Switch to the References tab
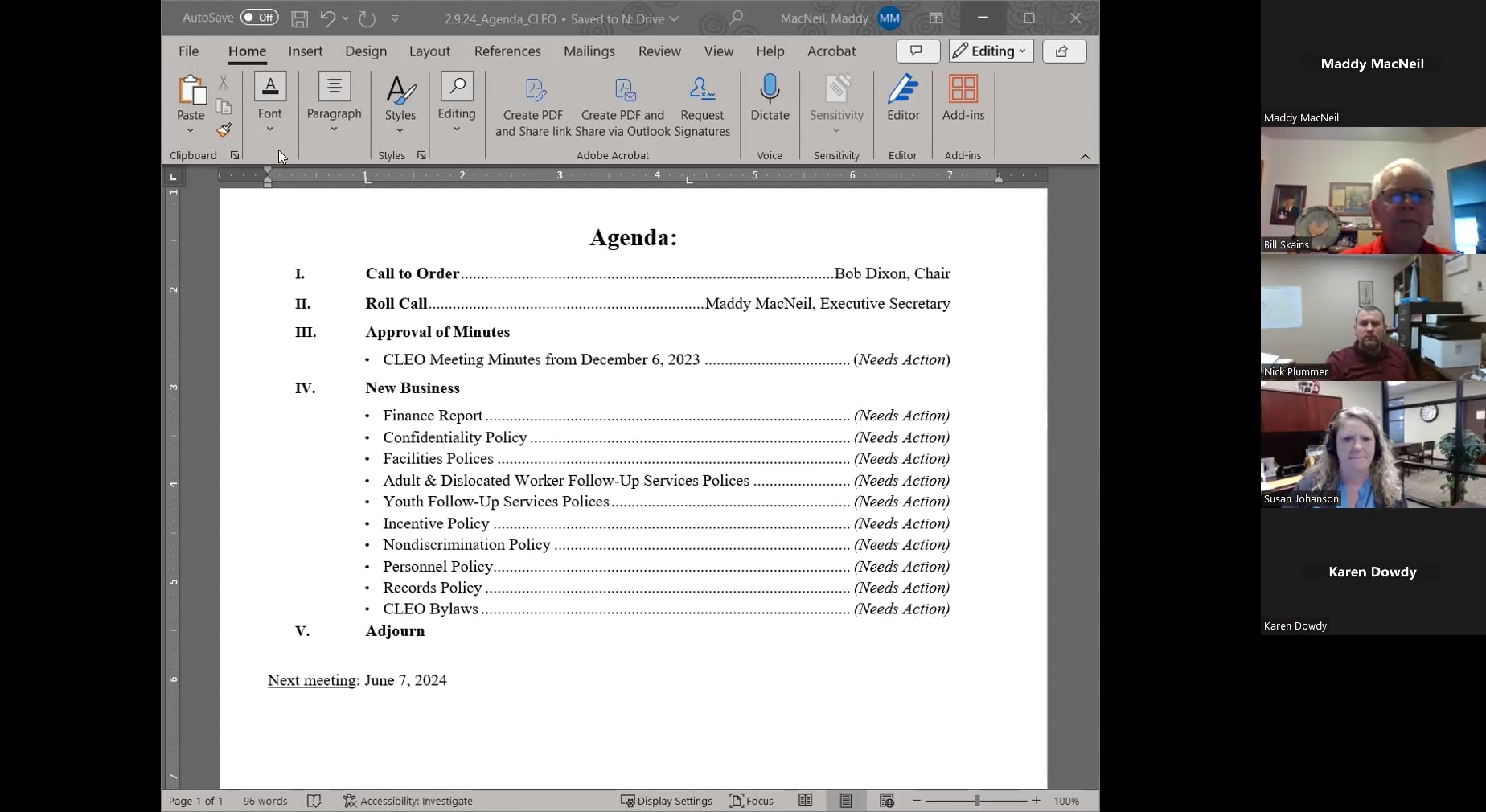This screenshot has height=812, width=1486. point(507,51)
